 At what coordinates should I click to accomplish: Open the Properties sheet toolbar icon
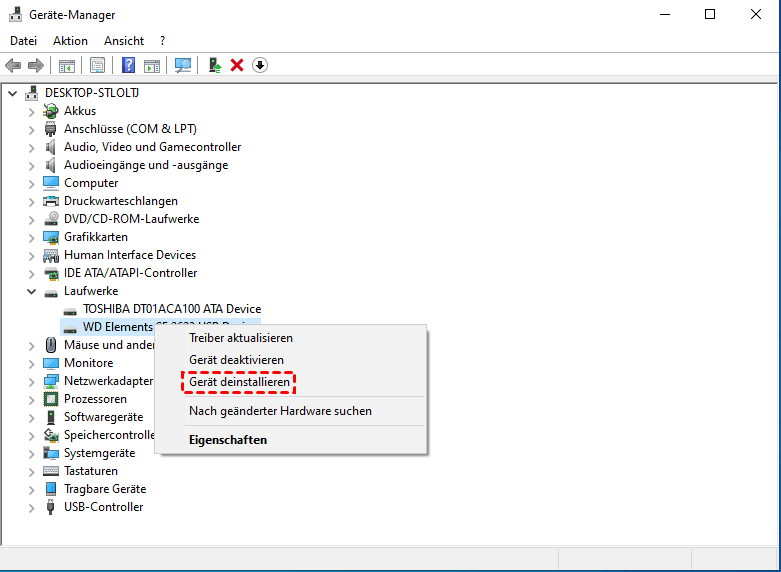point(98,65)
